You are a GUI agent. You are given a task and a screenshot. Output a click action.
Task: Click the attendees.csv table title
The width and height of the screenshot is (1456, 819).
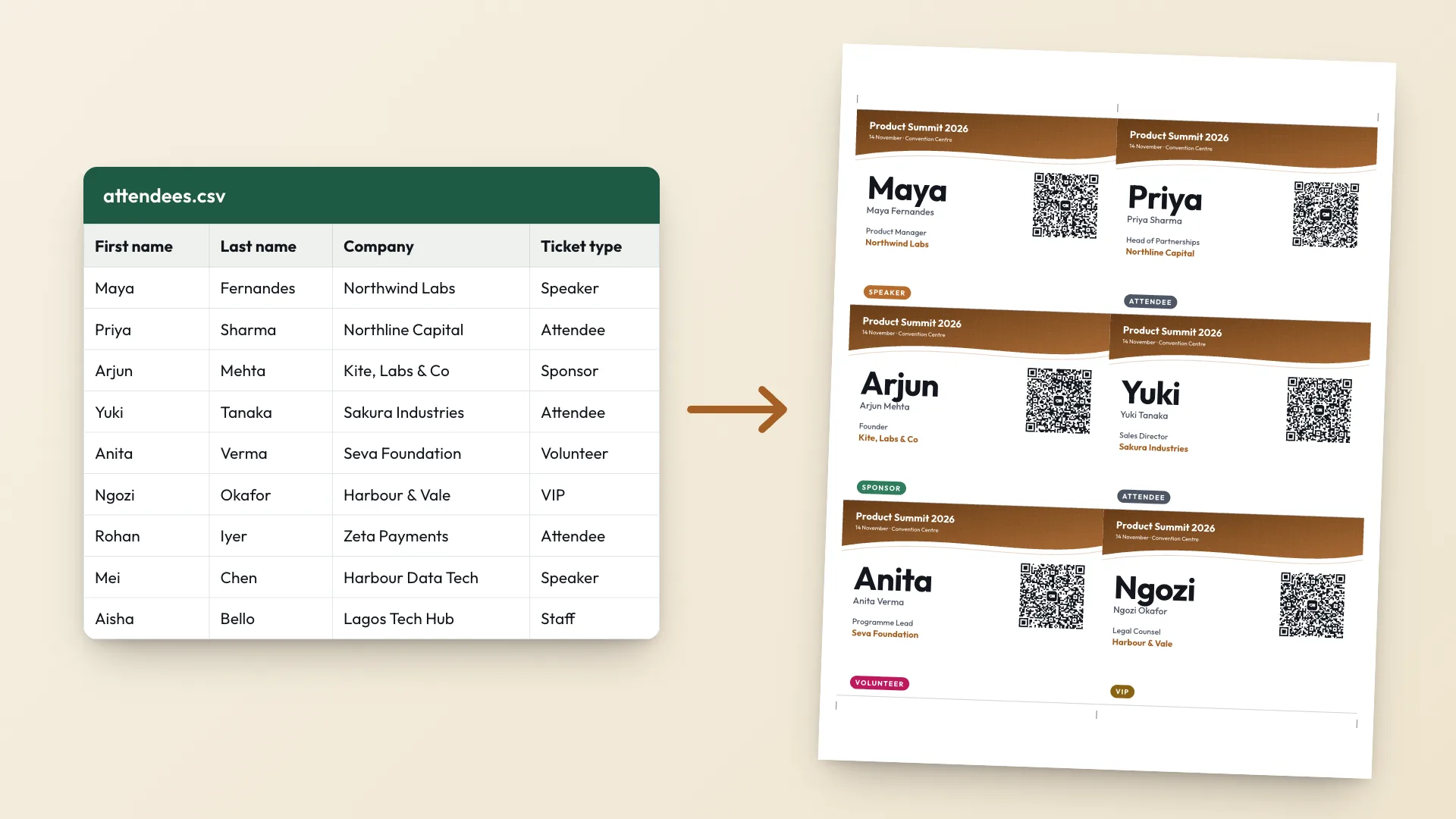coord(165,196)
